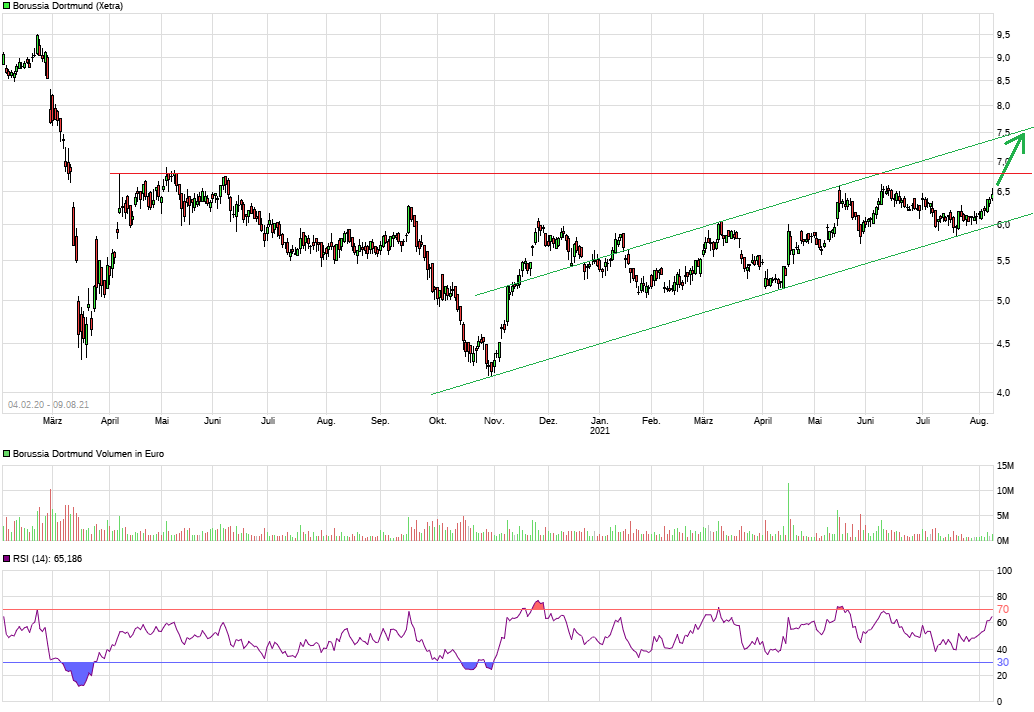The height and width of the screenshot is (712, 1034).
Task: Click the blue oversold RSI area in March 2020
Action: 79,673
